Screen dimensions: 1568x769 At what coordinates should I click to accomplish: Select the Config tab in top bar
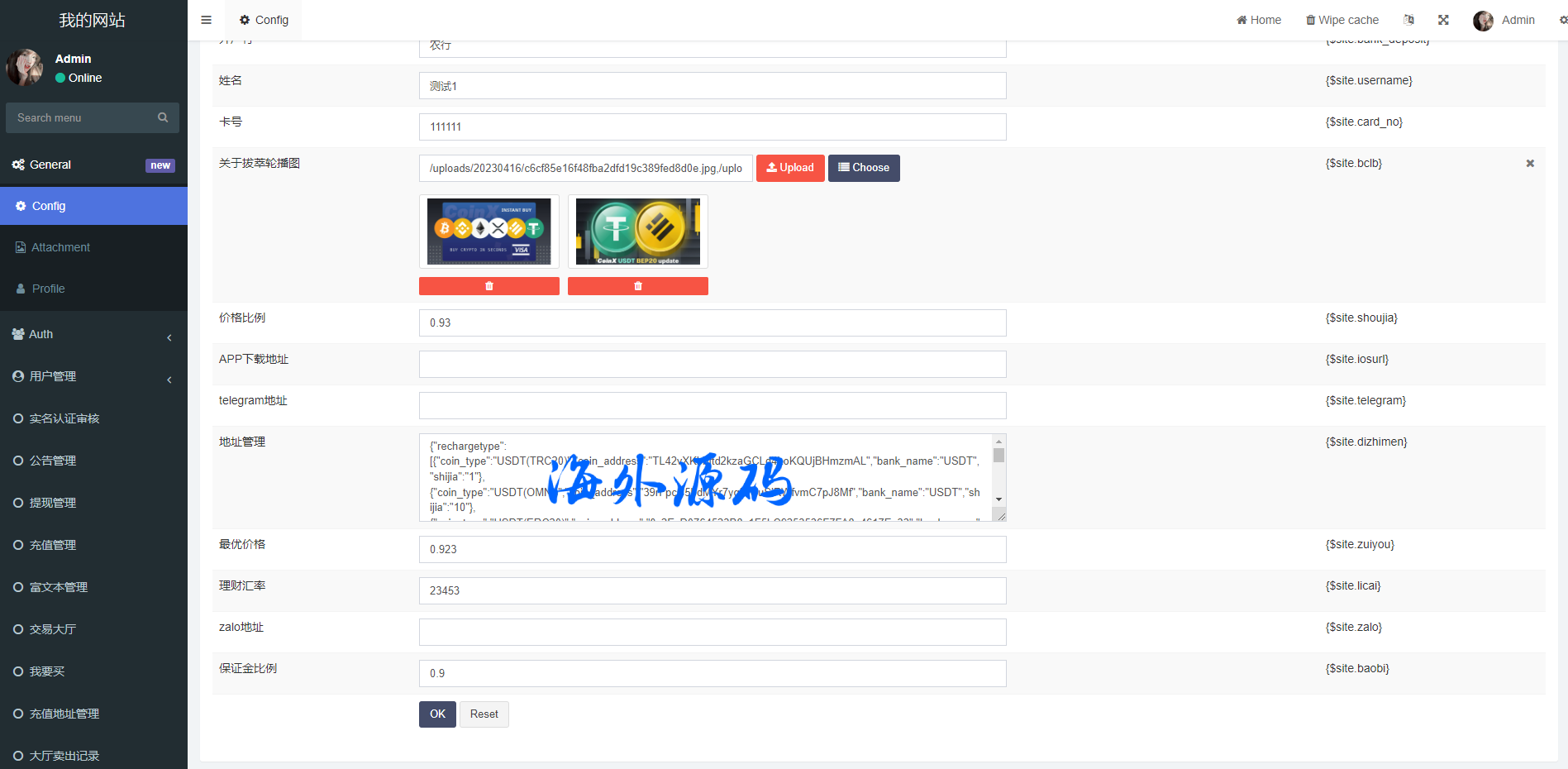[264, 20]
